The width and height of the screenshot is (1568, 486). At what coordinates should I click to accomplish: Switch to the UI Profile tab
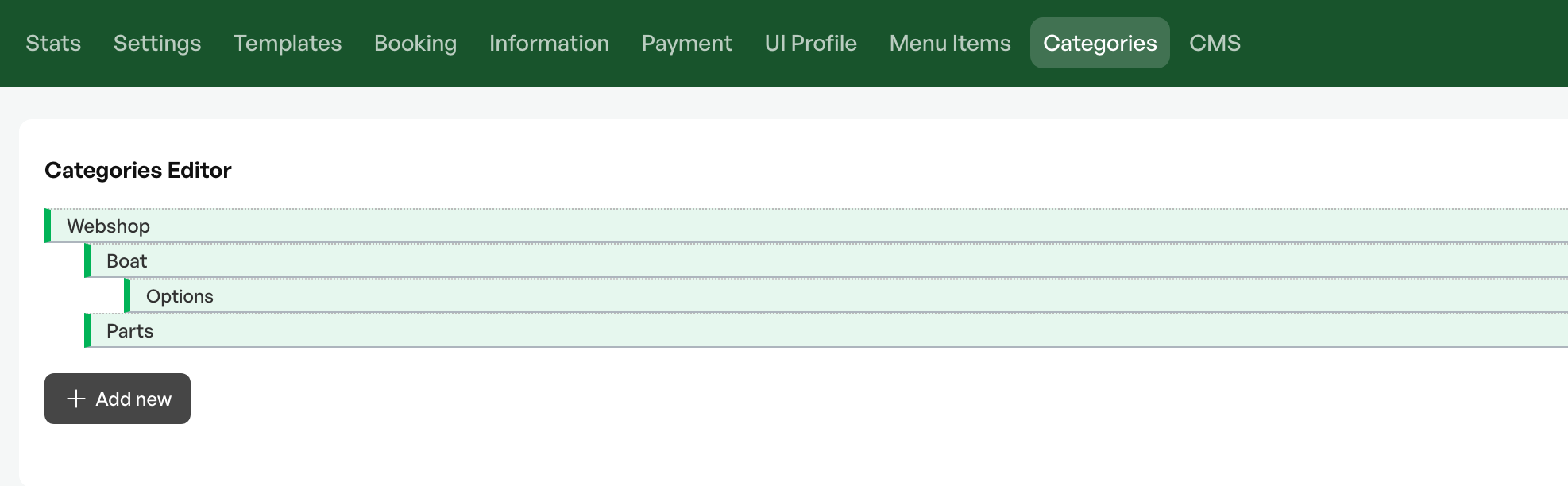point(811,43)
